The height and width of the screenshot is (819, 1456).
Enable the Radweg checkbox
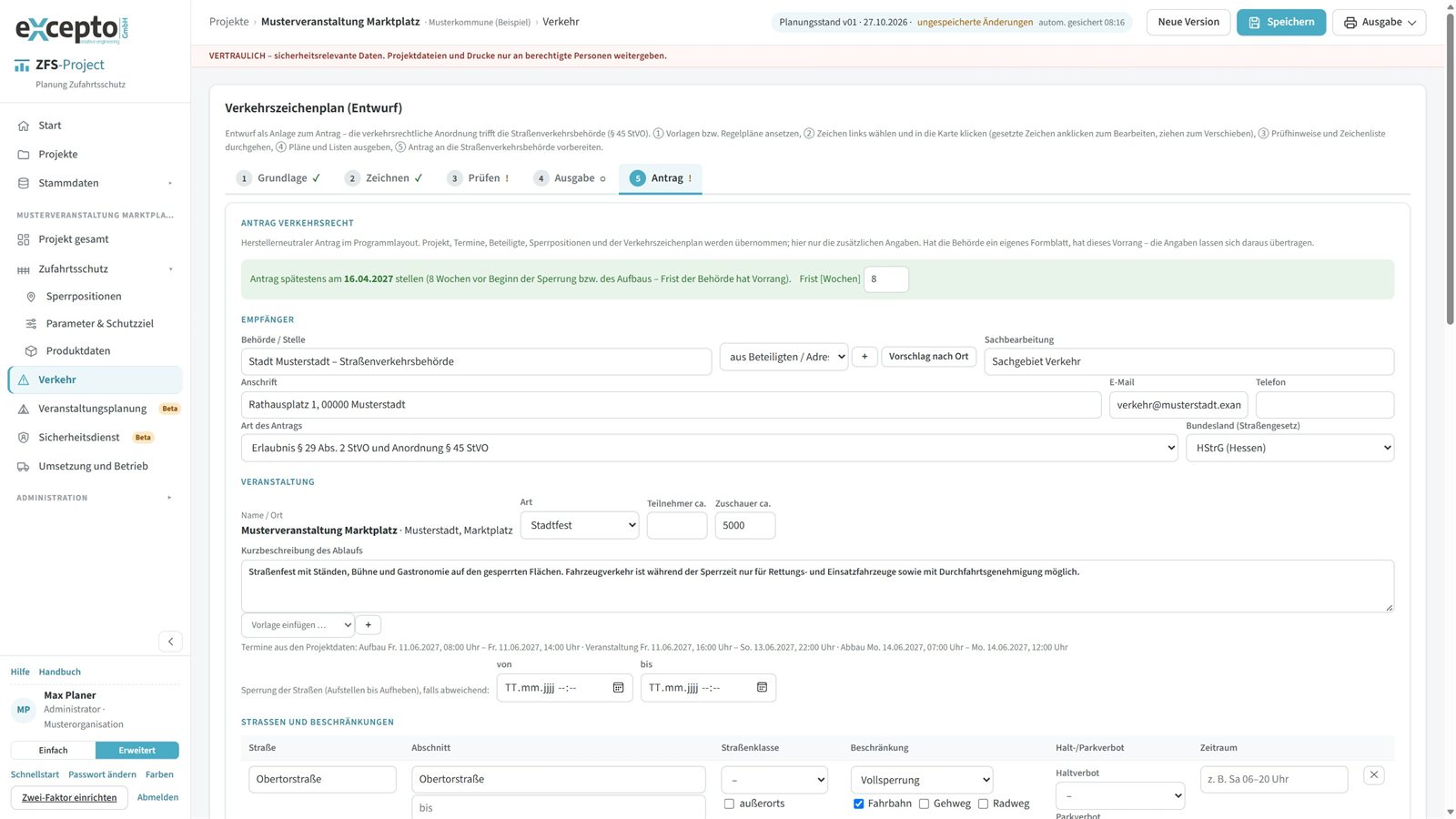tap(983, 804)
